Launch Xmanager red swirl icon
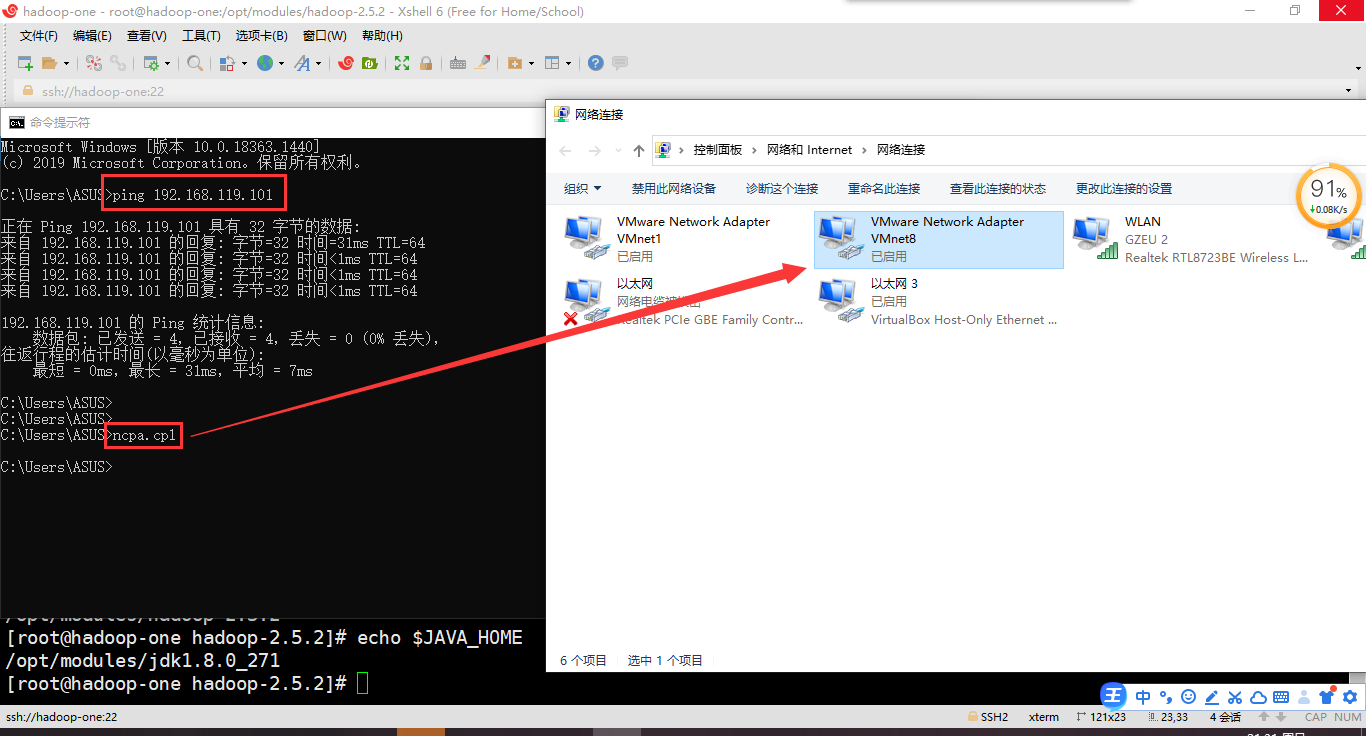The width and height of the screenshot is (1366, 736). click(x=346, y=63)
